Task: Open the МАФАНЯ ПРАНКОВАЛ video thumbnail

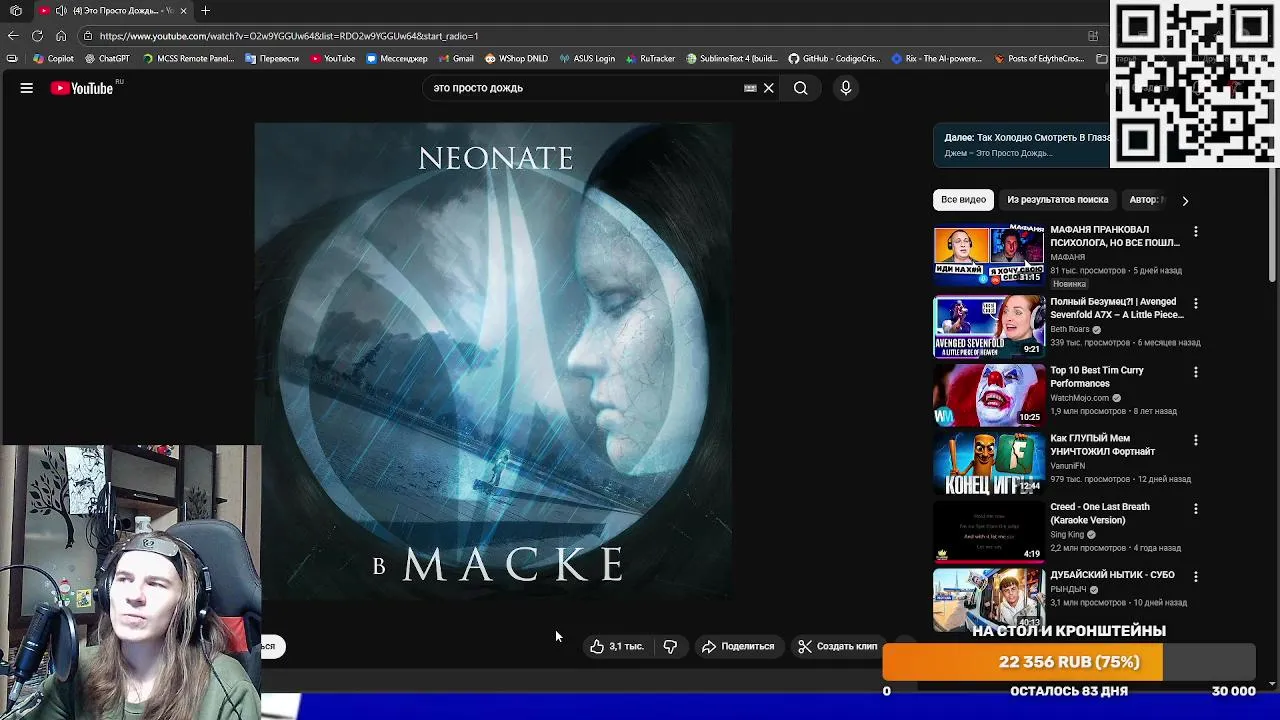Action: click(989, 256)
